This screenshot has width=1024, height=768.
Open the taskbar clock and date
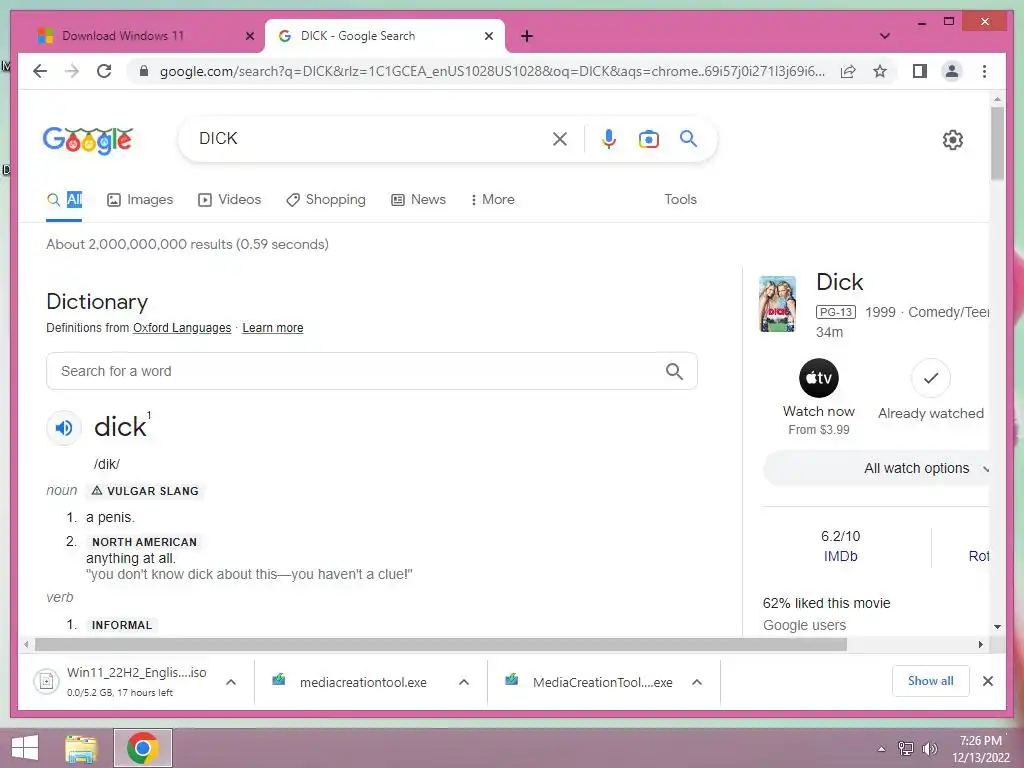(x=981, y=749)
